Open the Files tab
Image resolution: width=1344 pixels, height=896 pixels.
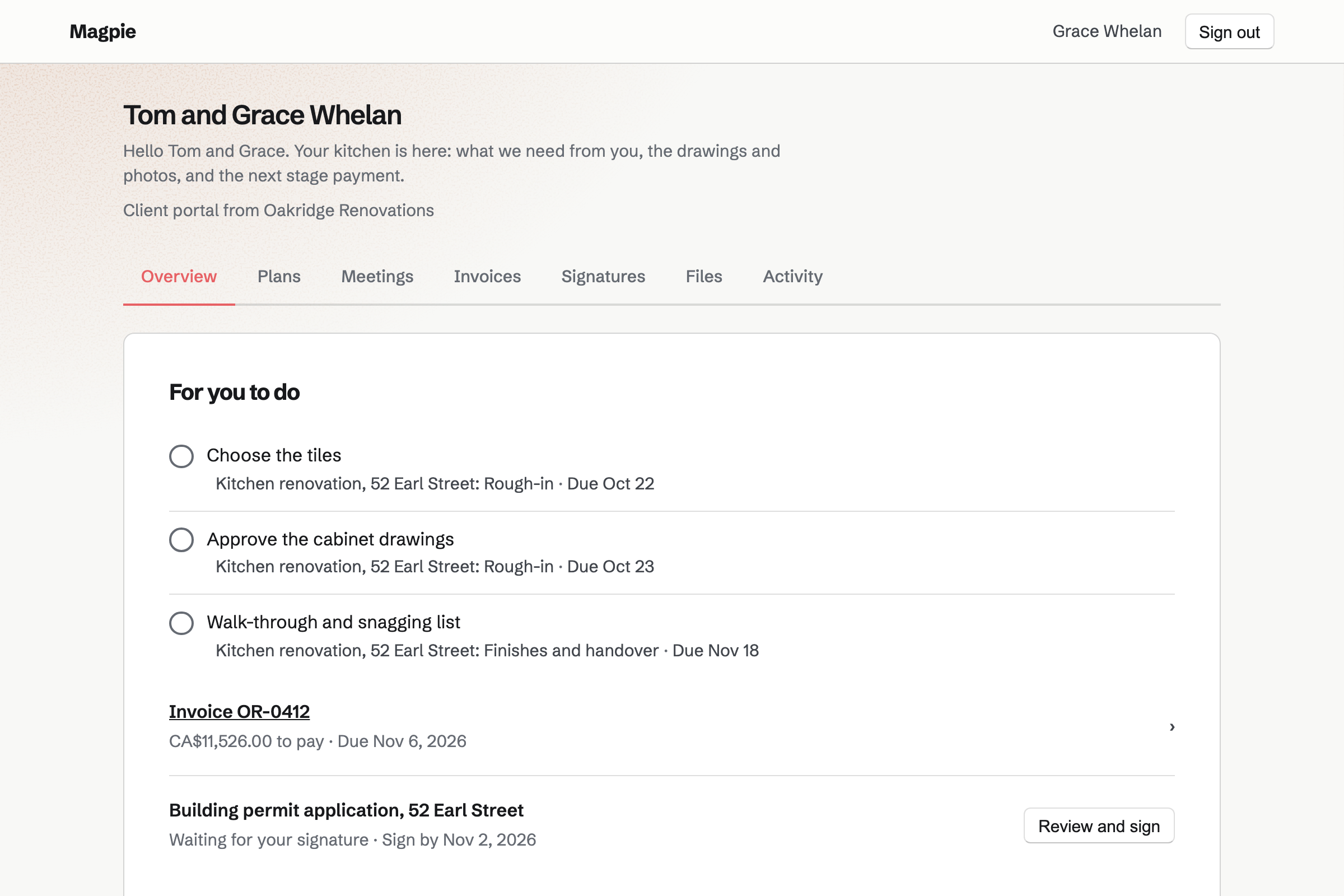704,277
